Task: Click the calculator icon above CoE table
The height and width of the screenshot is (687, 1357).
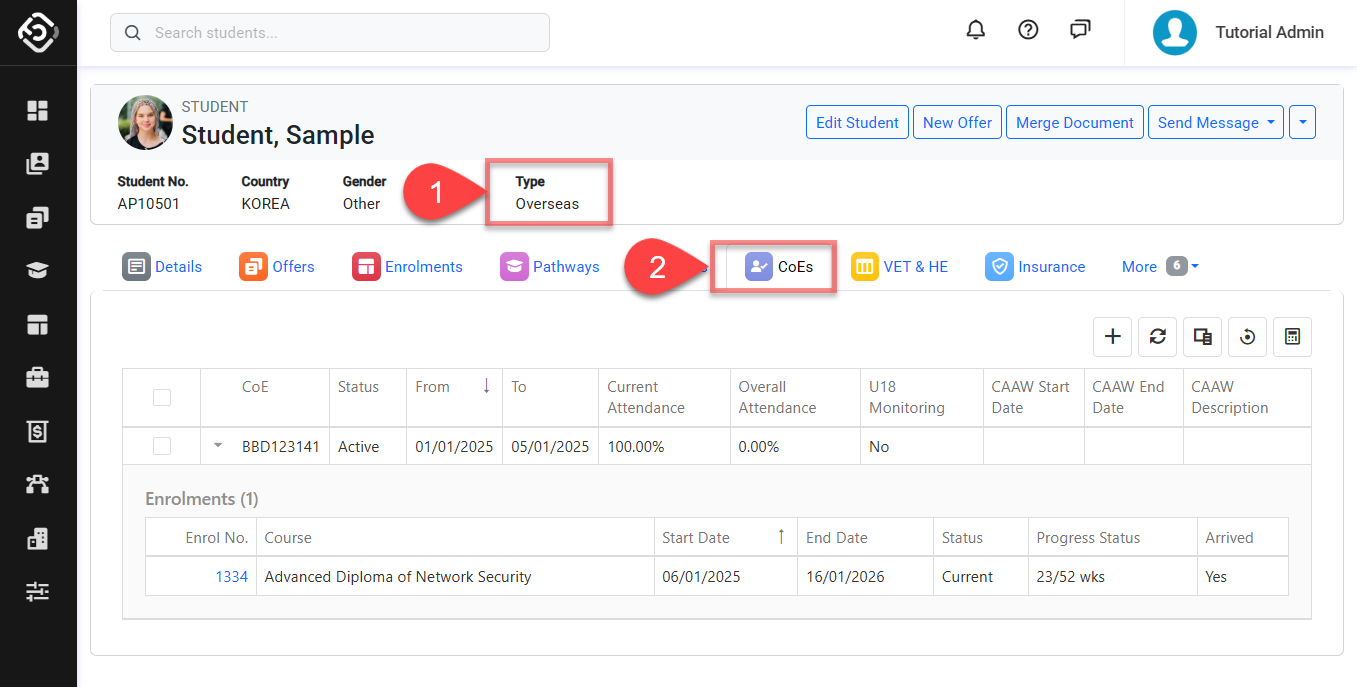Action: point(1292,337)
